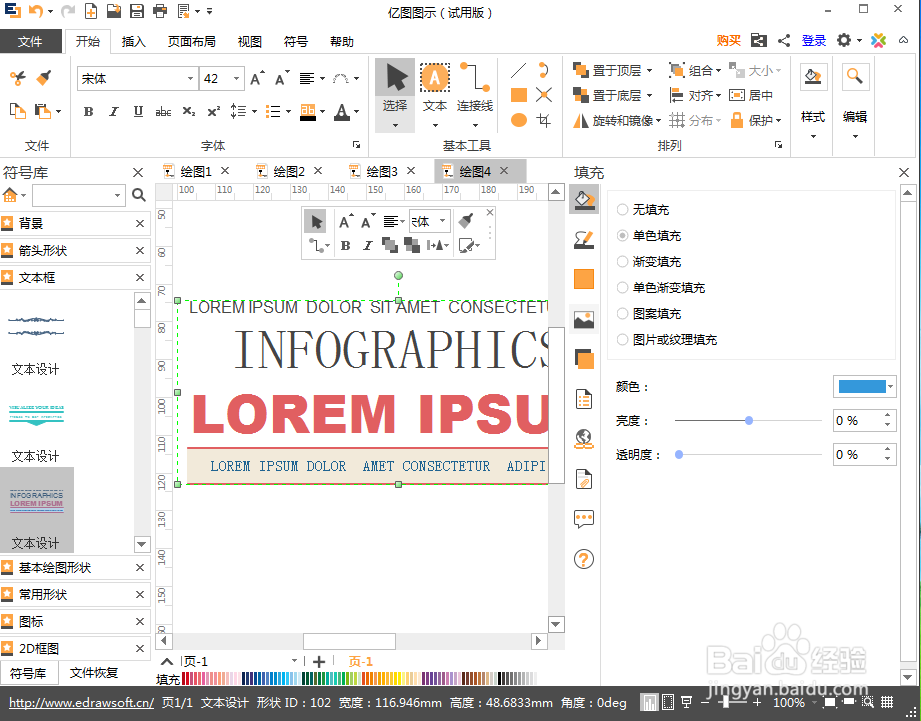This screenshot has height=721, width=921.
Task: Open the hyperlink globe panel icon
Action: pyautogui.click(x=584, y=439)
